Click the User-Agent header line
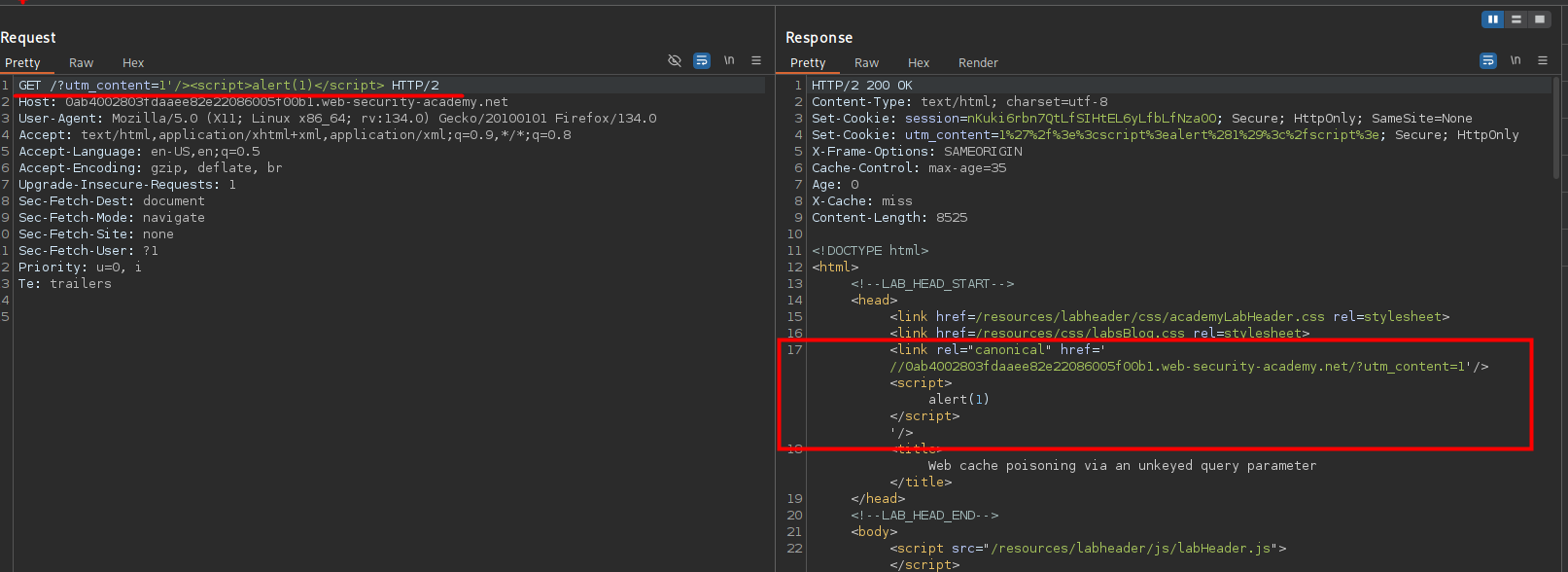Image resolution: width=1568 pixels, height=572 pixels. (337, 119)
